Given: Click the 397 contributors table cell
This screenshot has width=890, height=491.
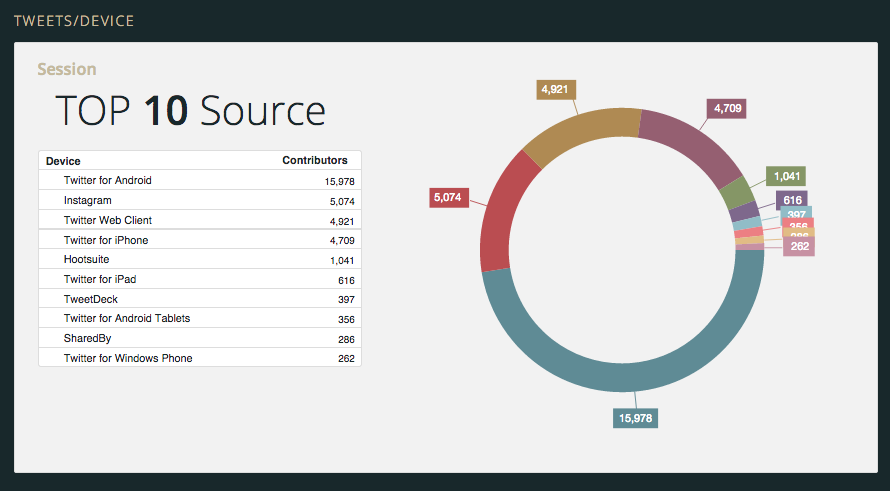Looking at the screenshot, I should coord(346,300).
